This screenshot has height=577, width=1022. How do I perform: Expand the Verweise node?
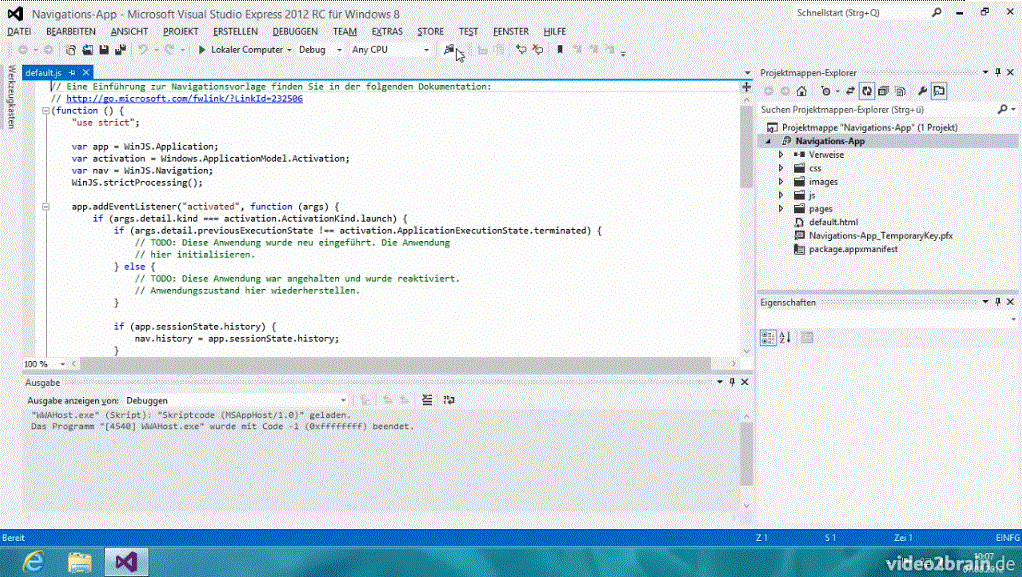pos(781,155)
